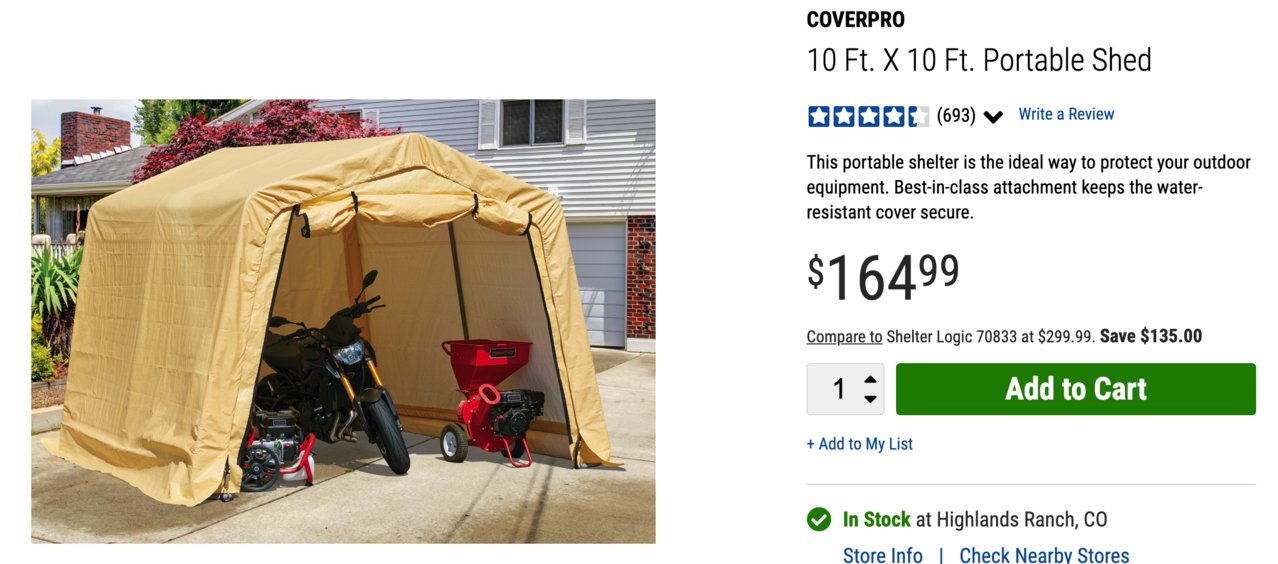1278x564 pixels.
Task: Click the quantity field showing 1
Action: click(846, 389)
